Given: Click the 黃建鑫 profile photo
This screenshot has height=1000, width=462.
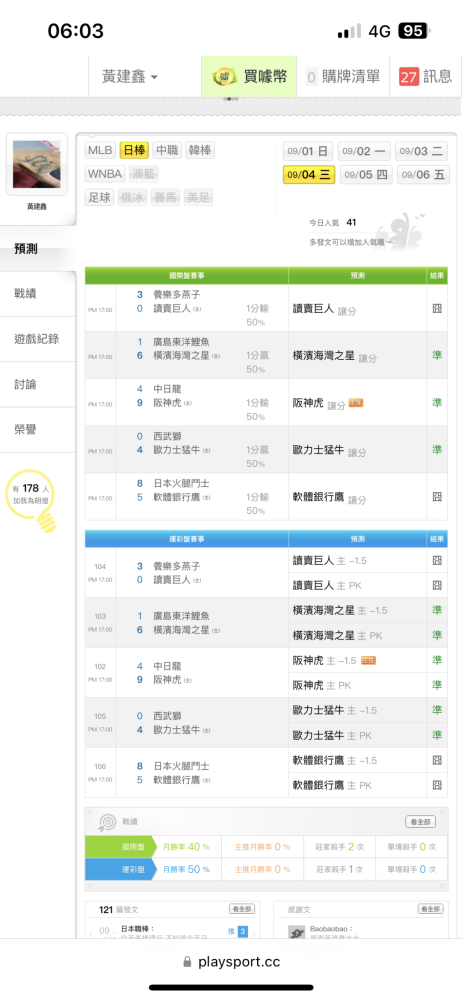Looking at the screenshot, I should pos(36,165).
